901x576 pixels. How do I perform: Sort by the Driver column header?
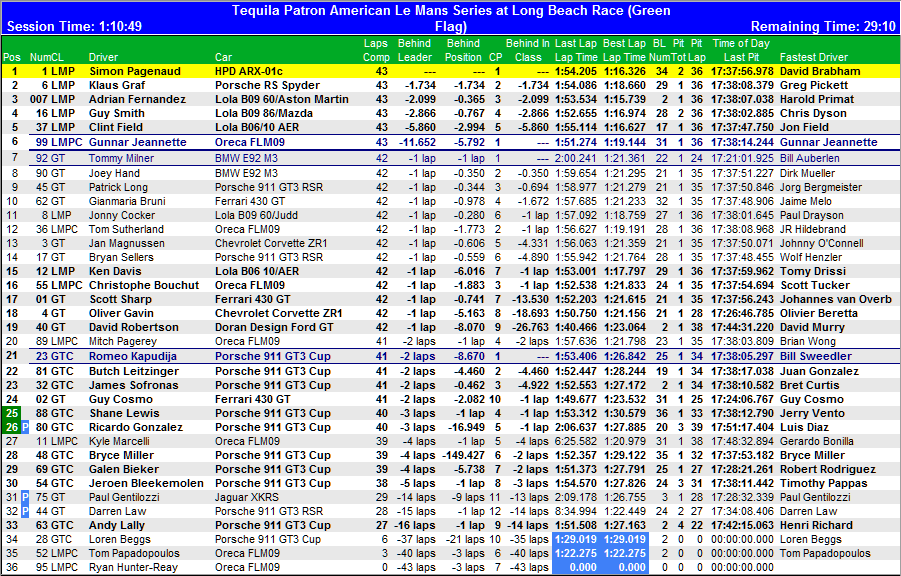(103, 57)
